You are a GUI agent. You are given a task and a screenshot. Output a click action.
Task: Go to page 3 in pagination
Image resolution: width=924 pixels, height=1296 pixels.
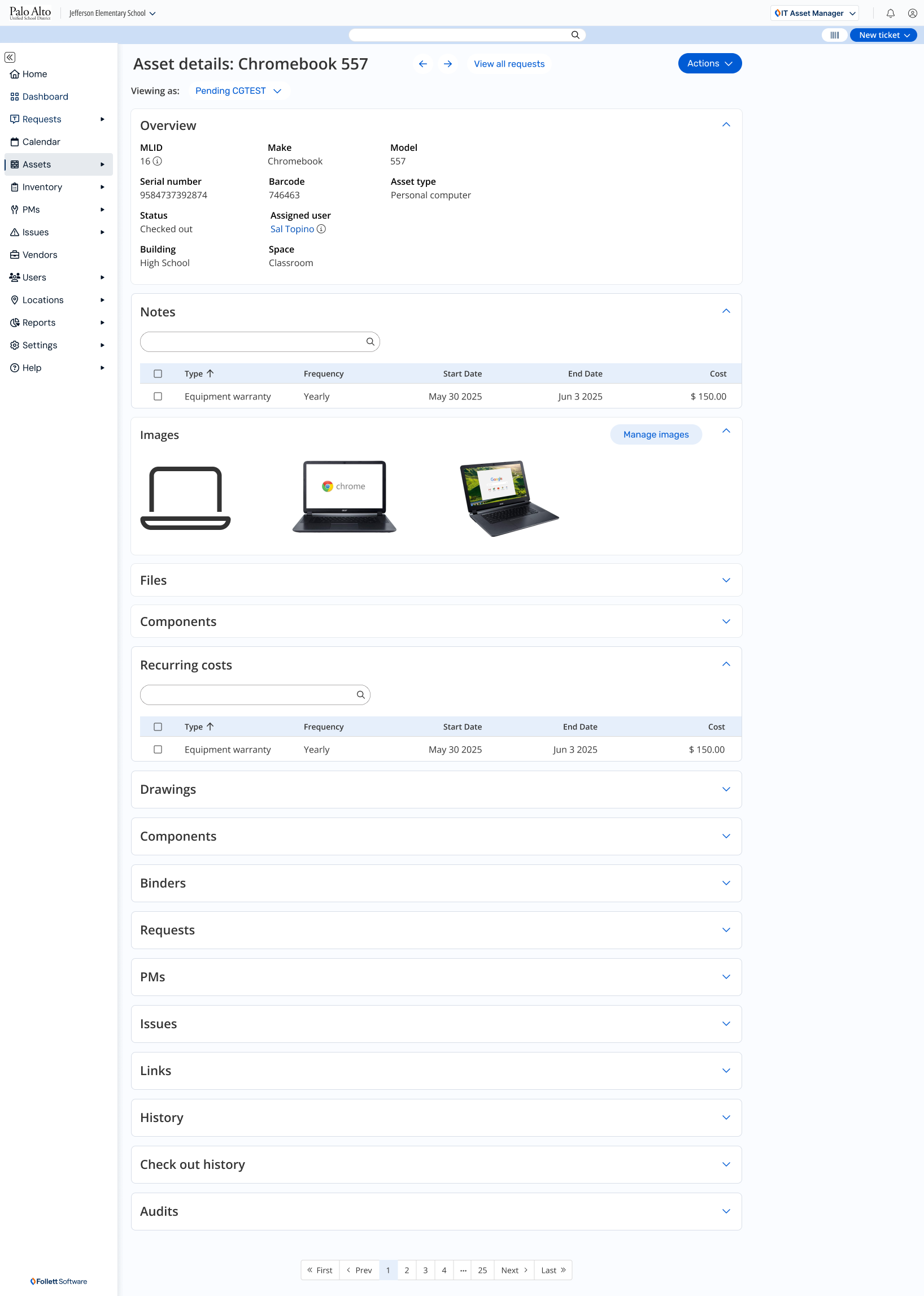click(x=425, y=1270)
